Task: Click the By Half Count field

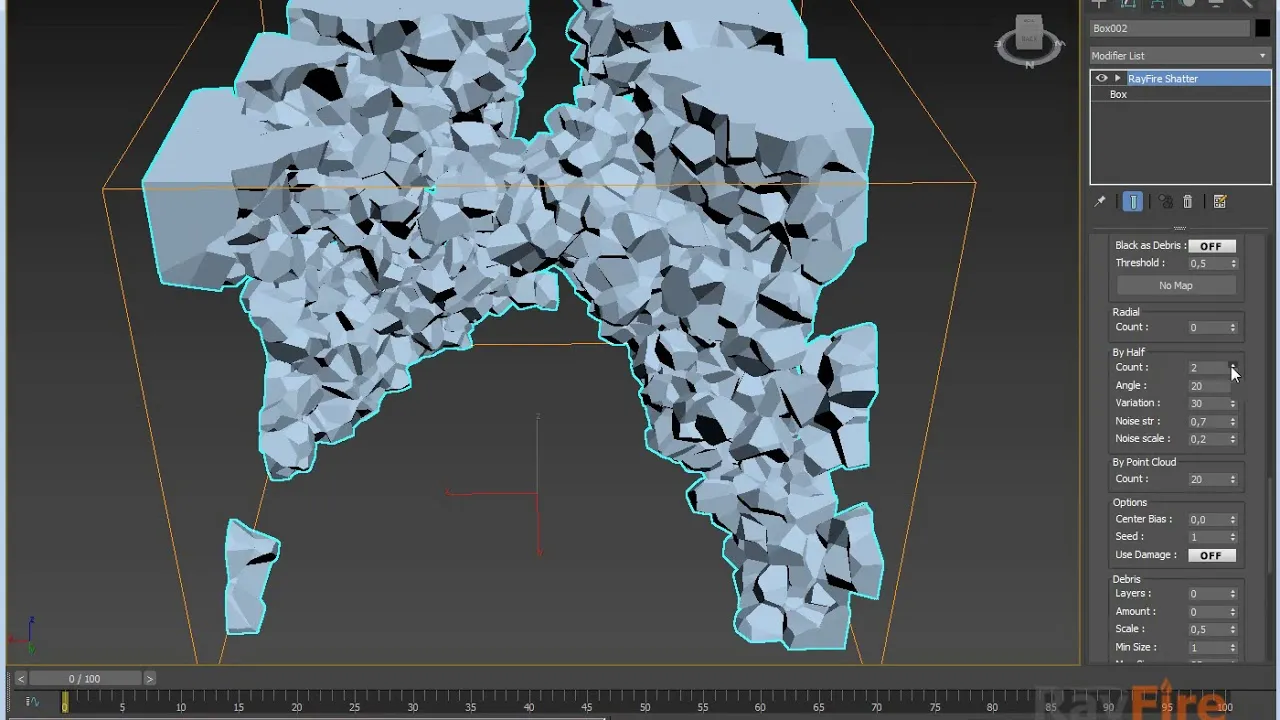Action: pos(1208,368)
